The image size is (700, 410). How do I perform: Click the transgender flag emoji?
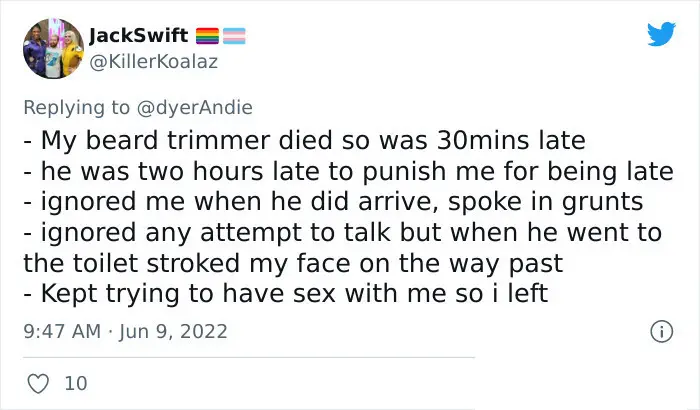(x=234, y=36)
